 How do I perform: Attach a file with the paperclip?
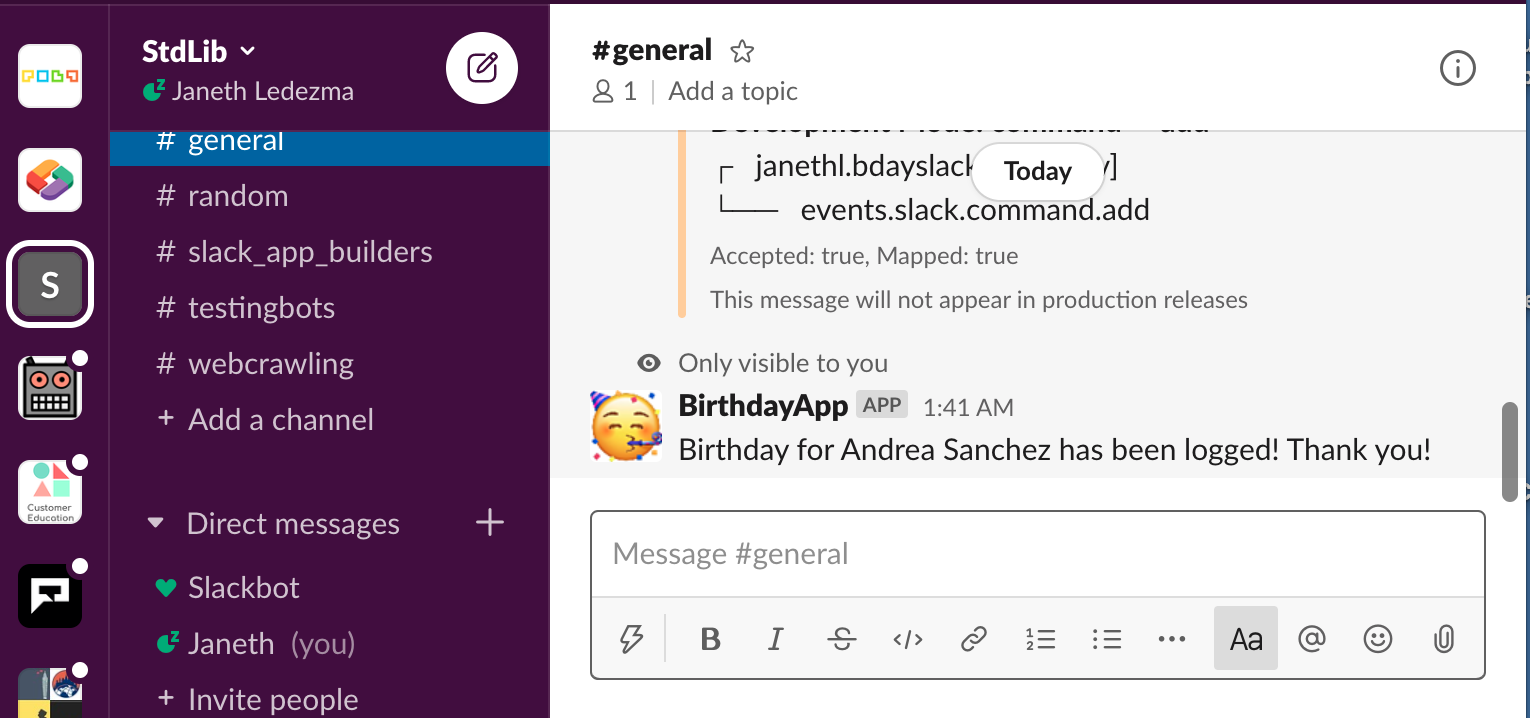click(x=1443, y=638)
